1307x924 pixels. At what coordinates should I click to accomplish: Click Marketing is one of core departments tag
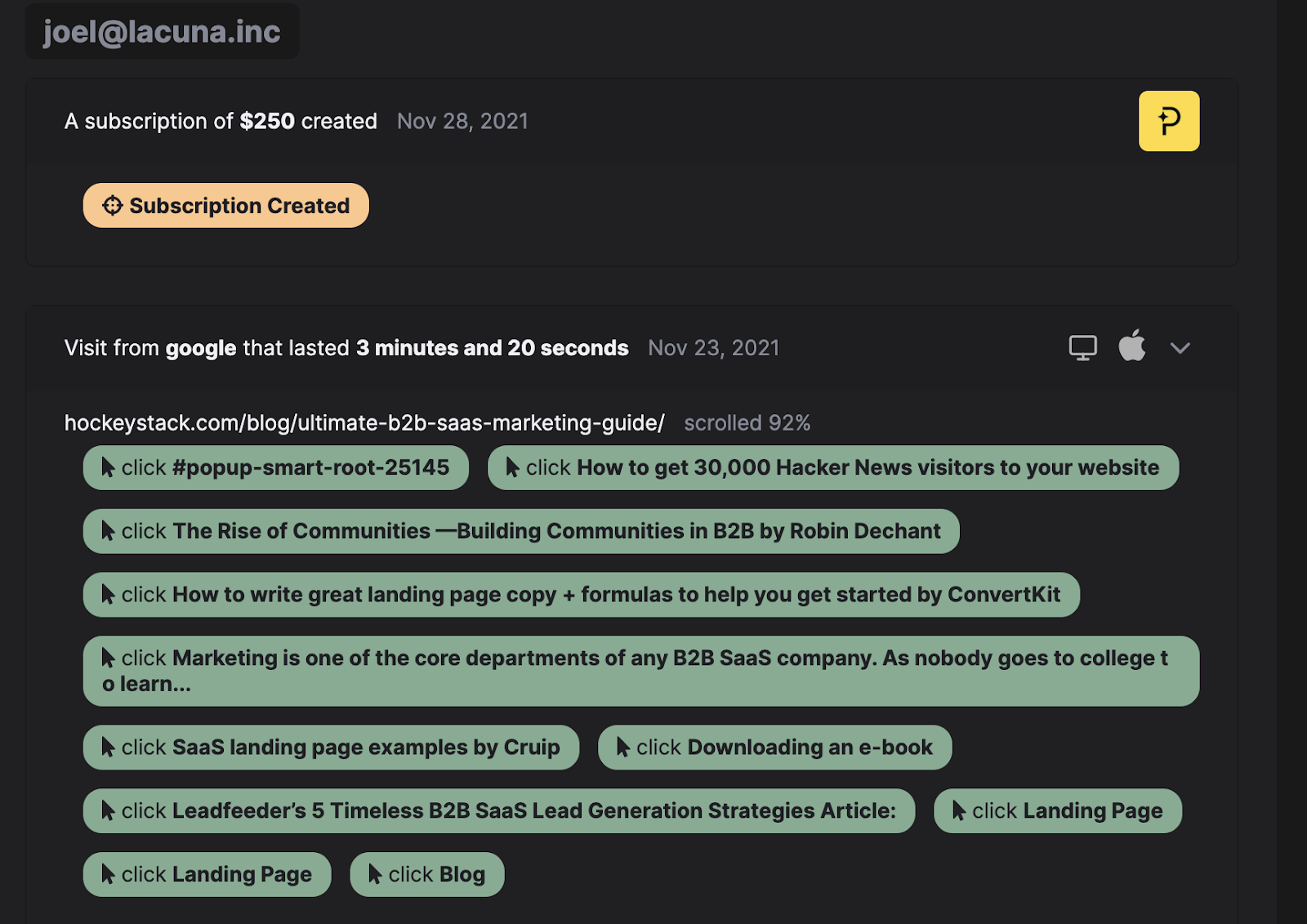[640, 671]
